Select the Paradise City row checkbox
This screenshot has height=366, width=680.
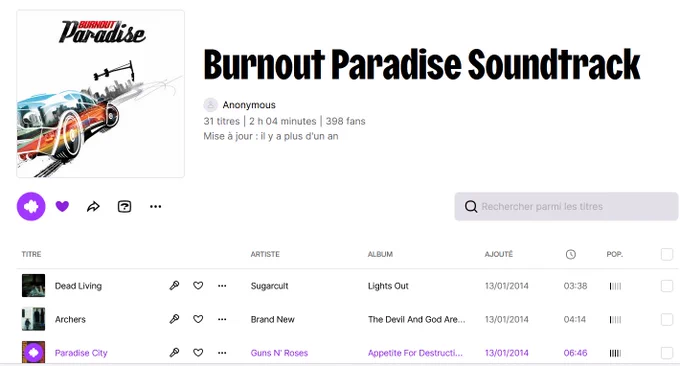tap(667, 353)
